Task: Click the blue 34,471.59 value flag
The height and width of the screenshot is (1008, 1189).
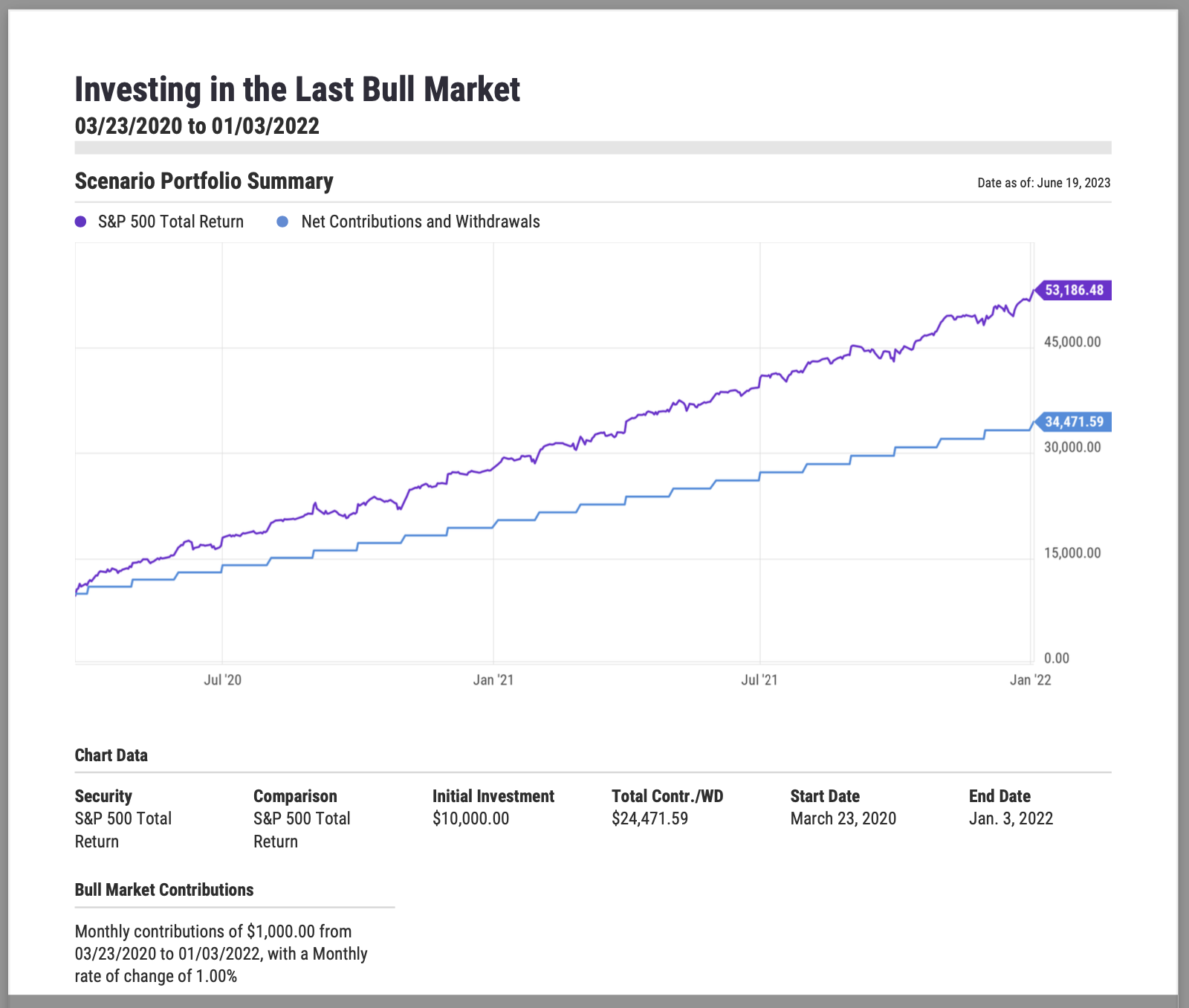Action: point(1074,422)
